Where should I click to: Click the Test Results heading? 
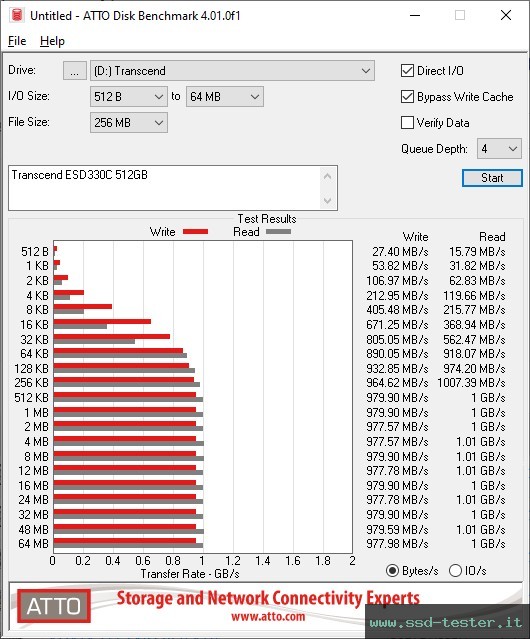[x=267, y=219]
